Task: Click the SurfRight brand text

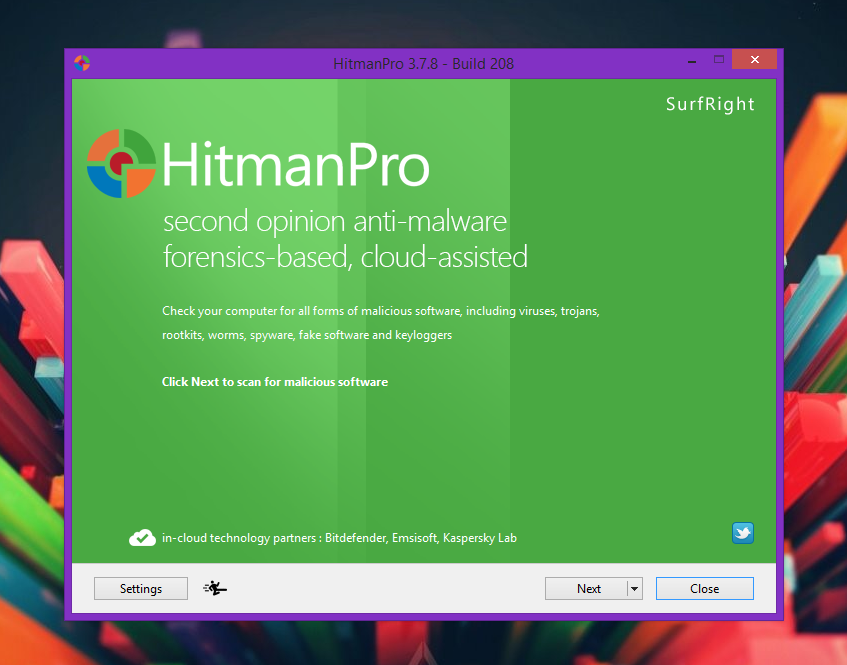Action: (710, 104)
